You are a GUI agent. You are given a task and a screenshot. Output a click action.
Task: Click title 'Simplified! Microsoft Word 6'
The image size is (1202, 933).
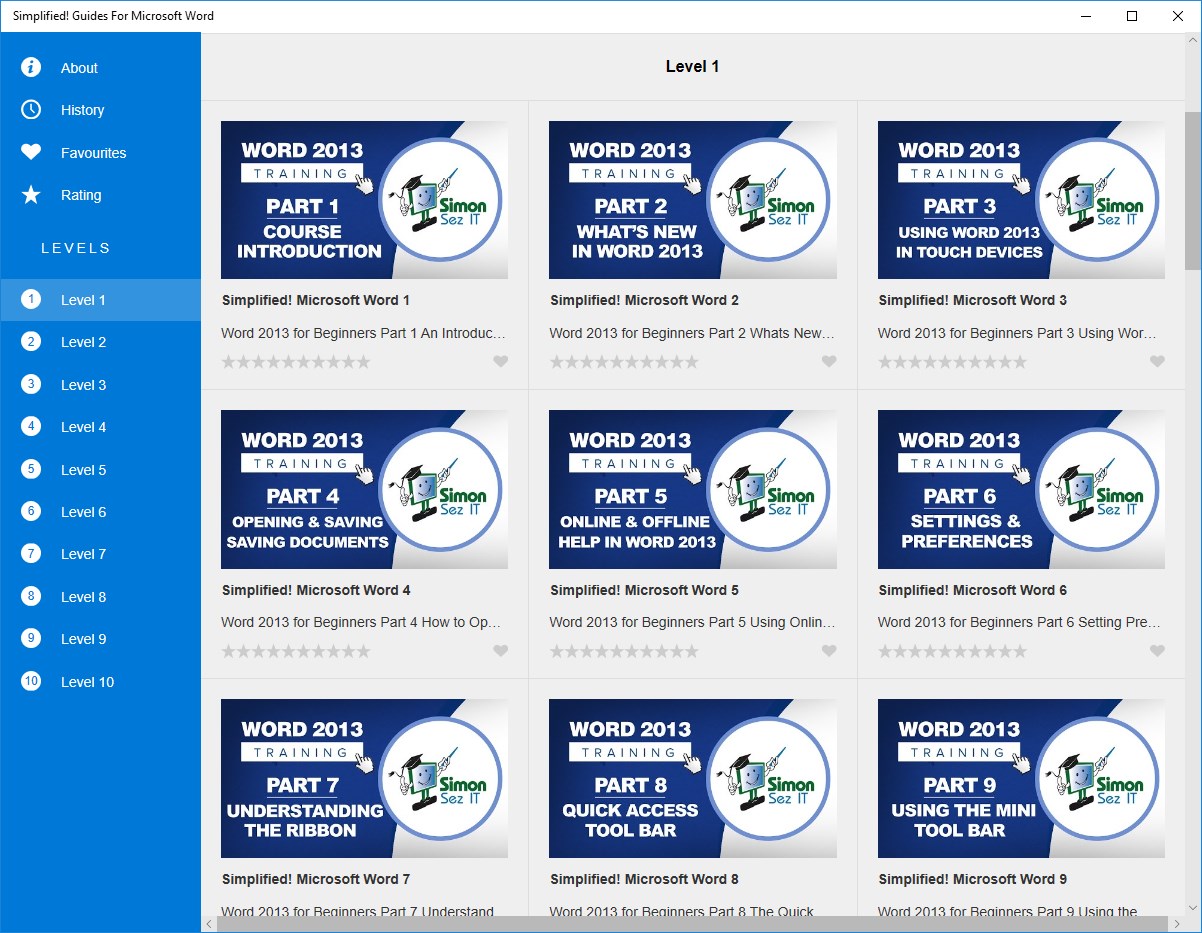pos(973,590)
